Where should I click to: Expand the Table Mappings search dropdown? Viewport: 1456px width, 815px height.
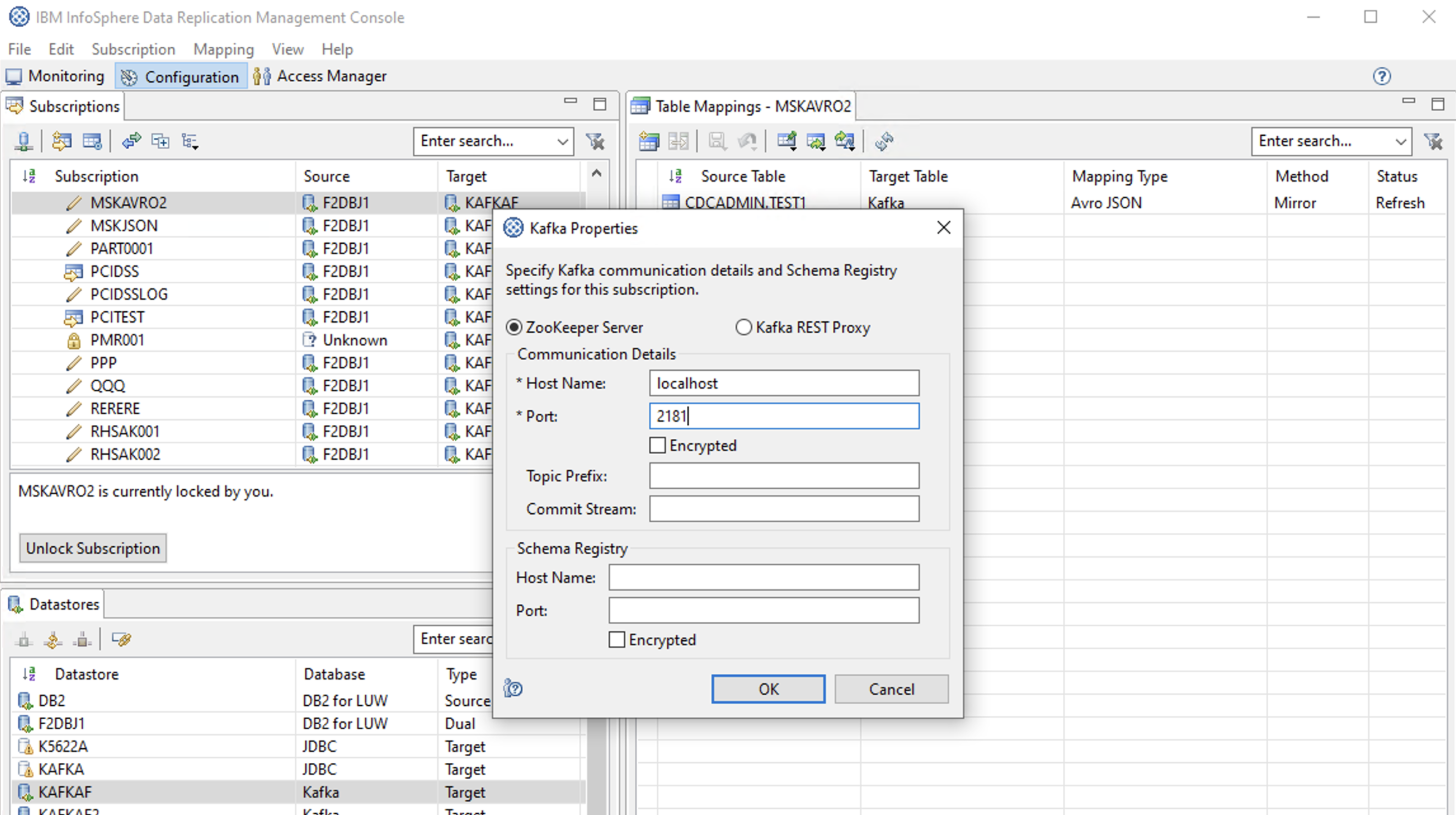click(1400, 142)
